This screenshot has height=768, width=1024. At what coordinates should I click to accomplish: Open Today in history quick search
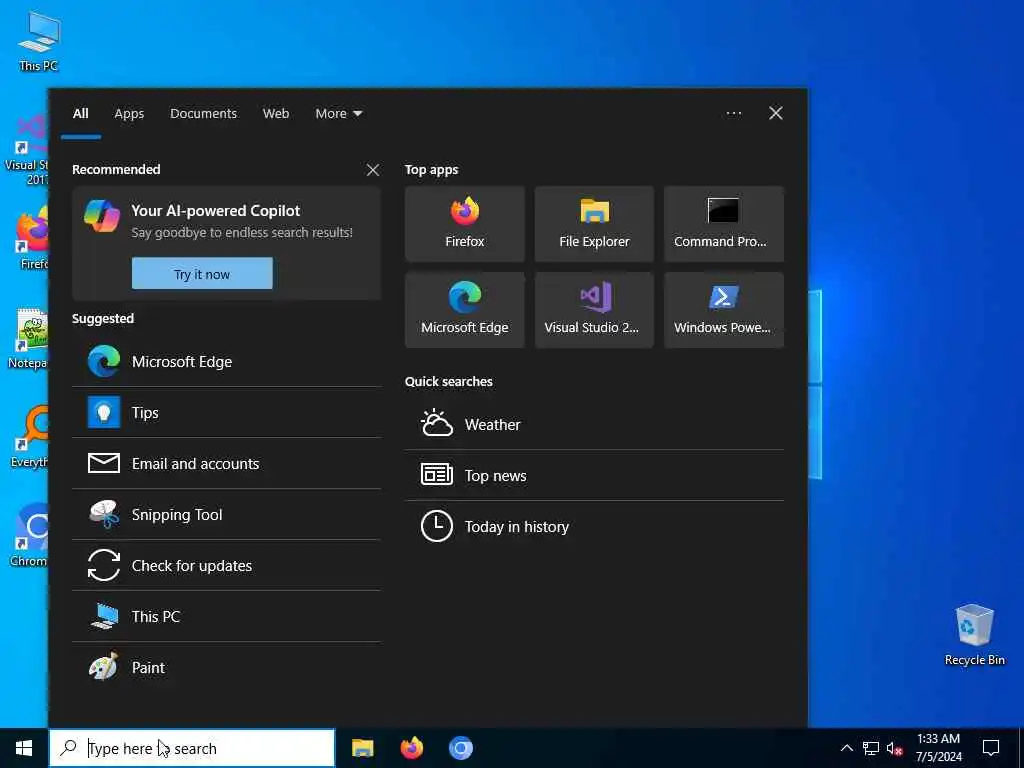pyautogui.click(x=594, y=526)
